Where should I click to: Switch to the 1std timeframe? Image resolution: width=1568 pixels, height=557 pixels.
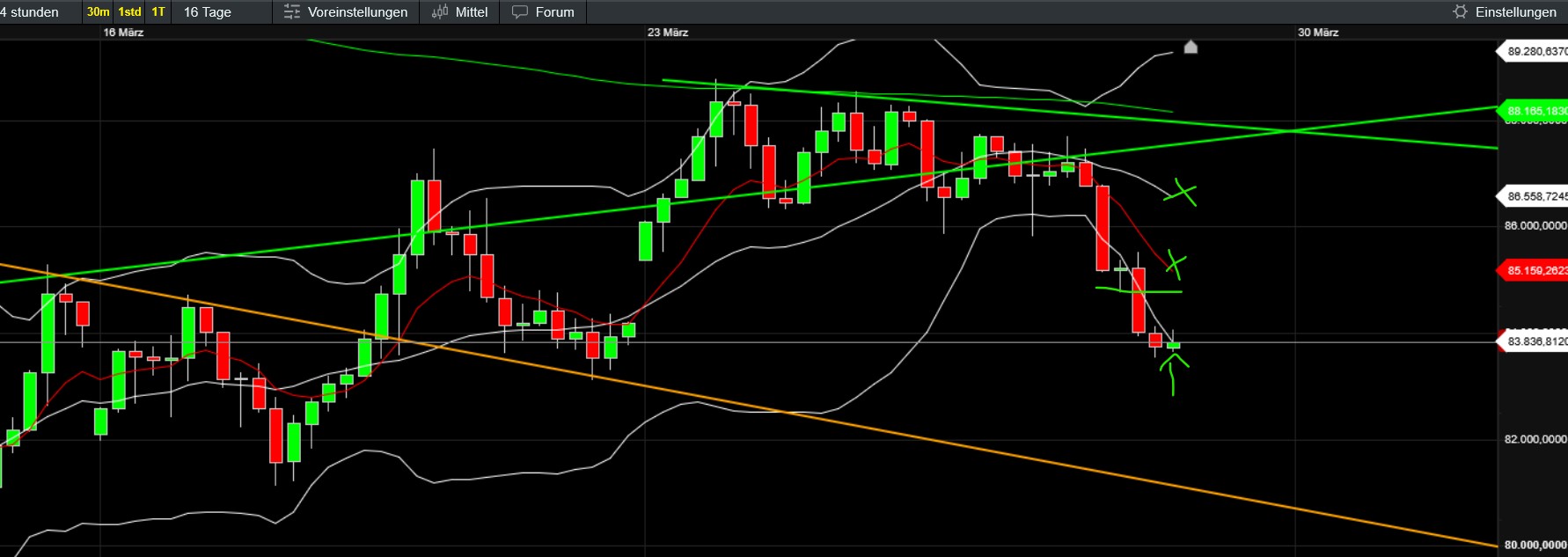pos(129,12)
